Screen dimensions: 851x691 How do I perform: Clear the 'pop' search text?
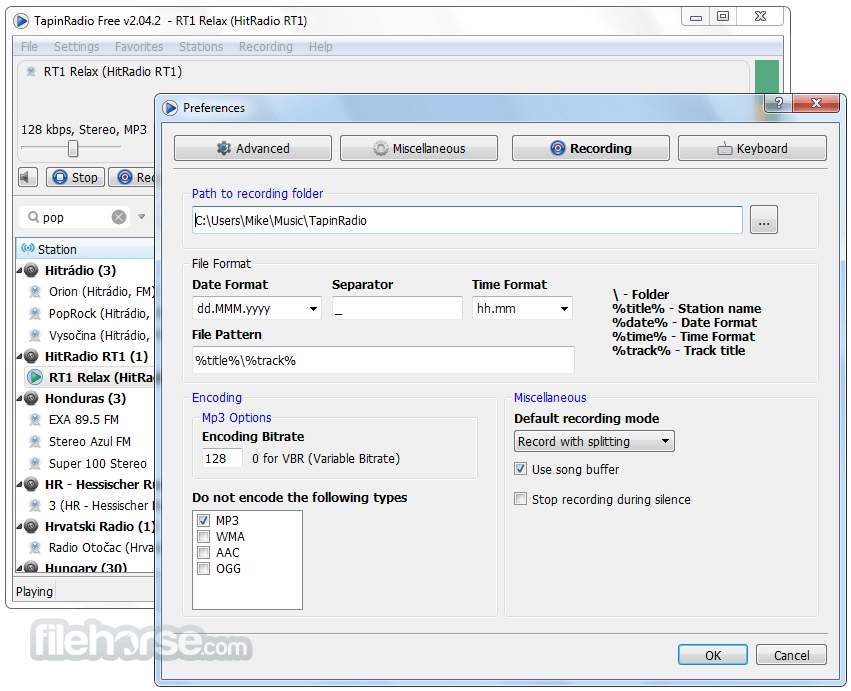click(x=119, y=217)
